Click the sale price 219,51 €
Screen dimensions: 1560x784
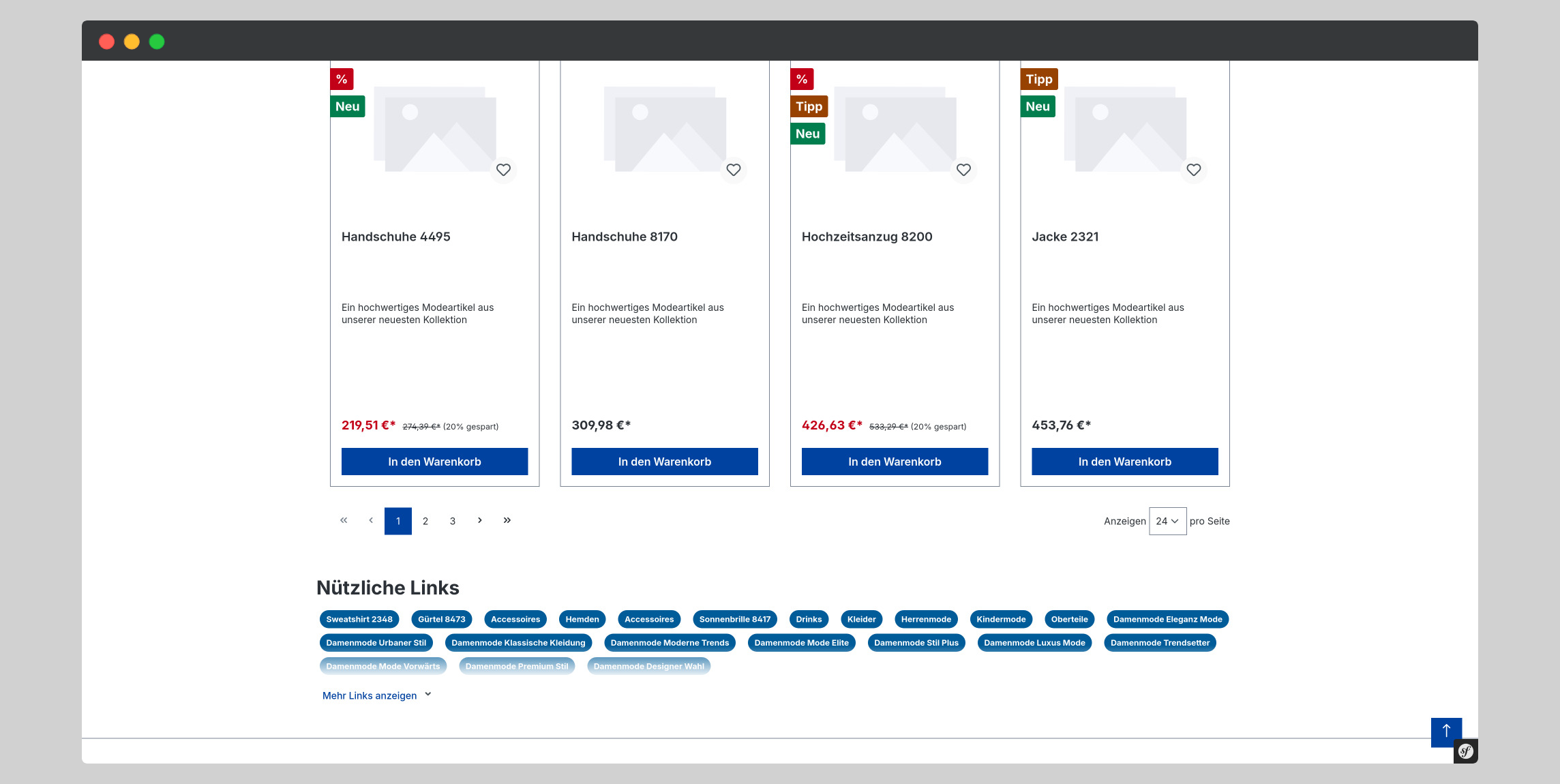point(369,425)
